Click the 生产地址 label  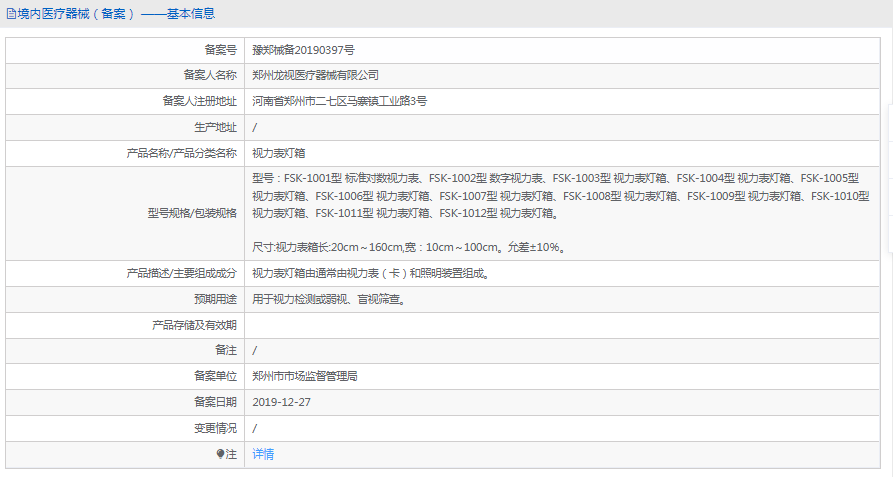[215, 128]
